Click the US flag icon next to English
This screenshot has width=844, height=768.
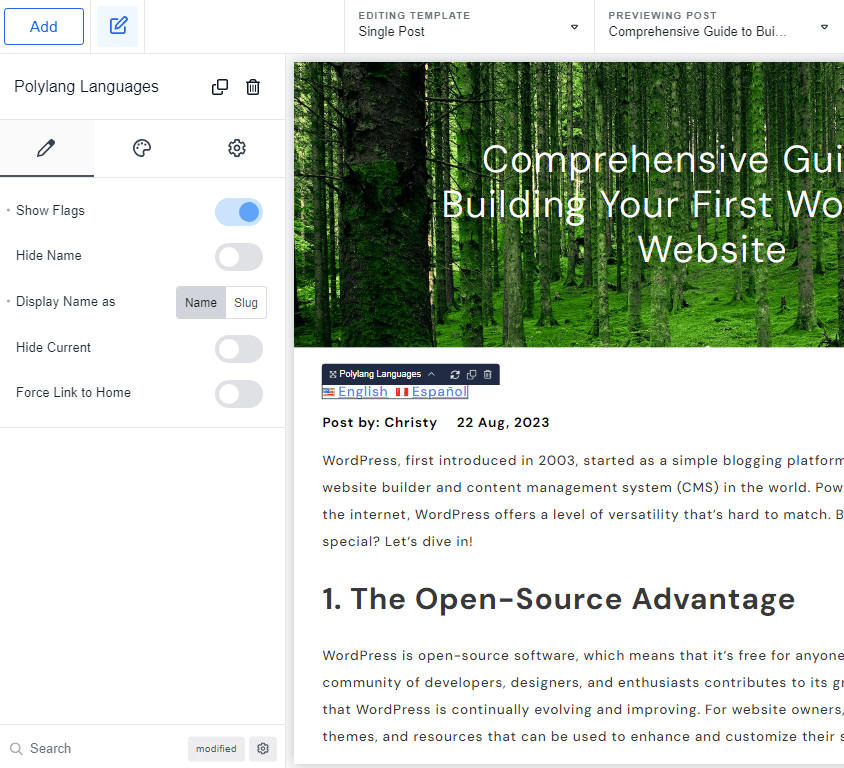coord(329,392)
